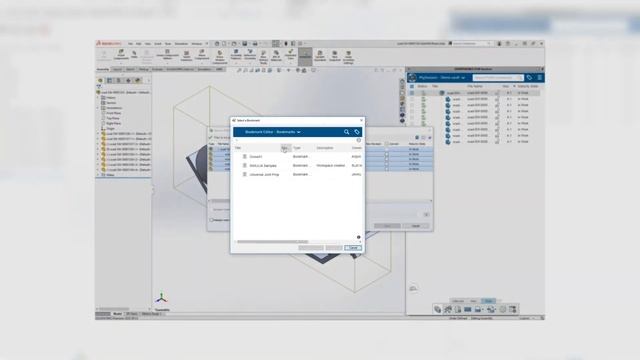Click Reference Geometry tool
640x360 pixels.
pos(250,55)
